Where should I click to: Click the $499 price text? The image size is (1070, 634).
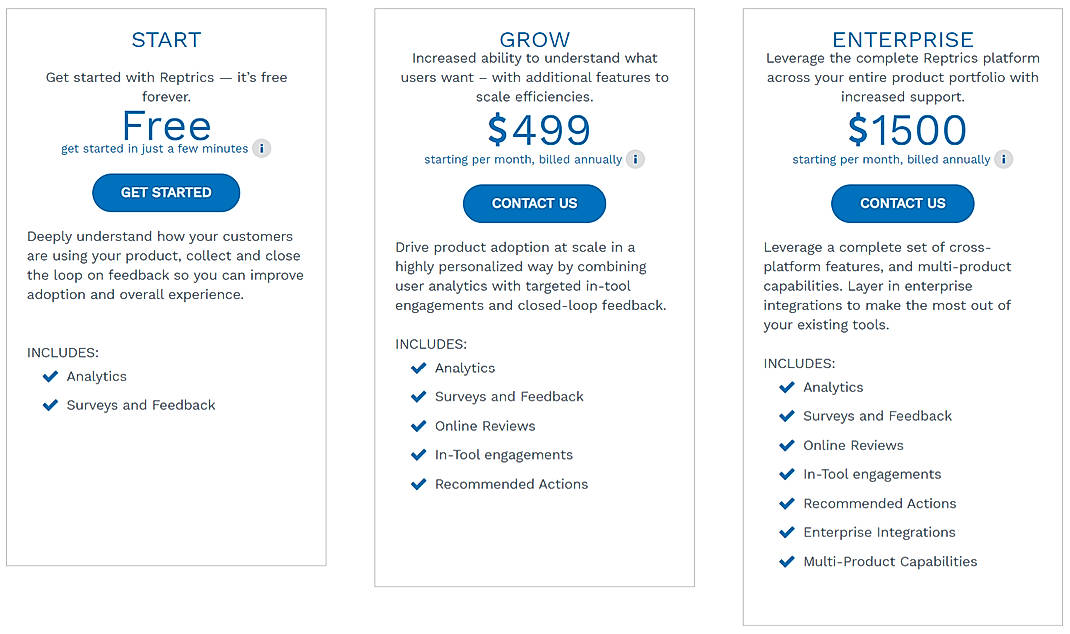coord(538,130)
